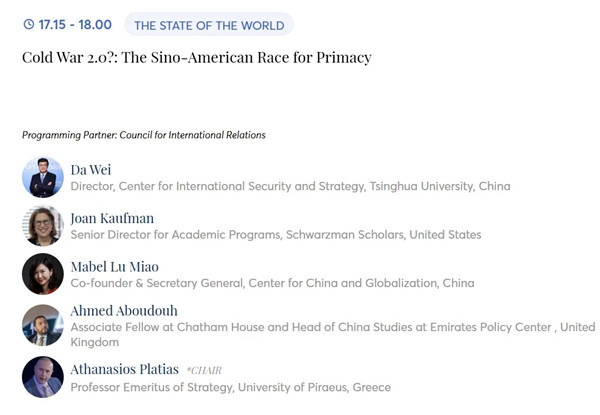
Task: Open Joan Kaufman's profile photo
Action: 43,226
